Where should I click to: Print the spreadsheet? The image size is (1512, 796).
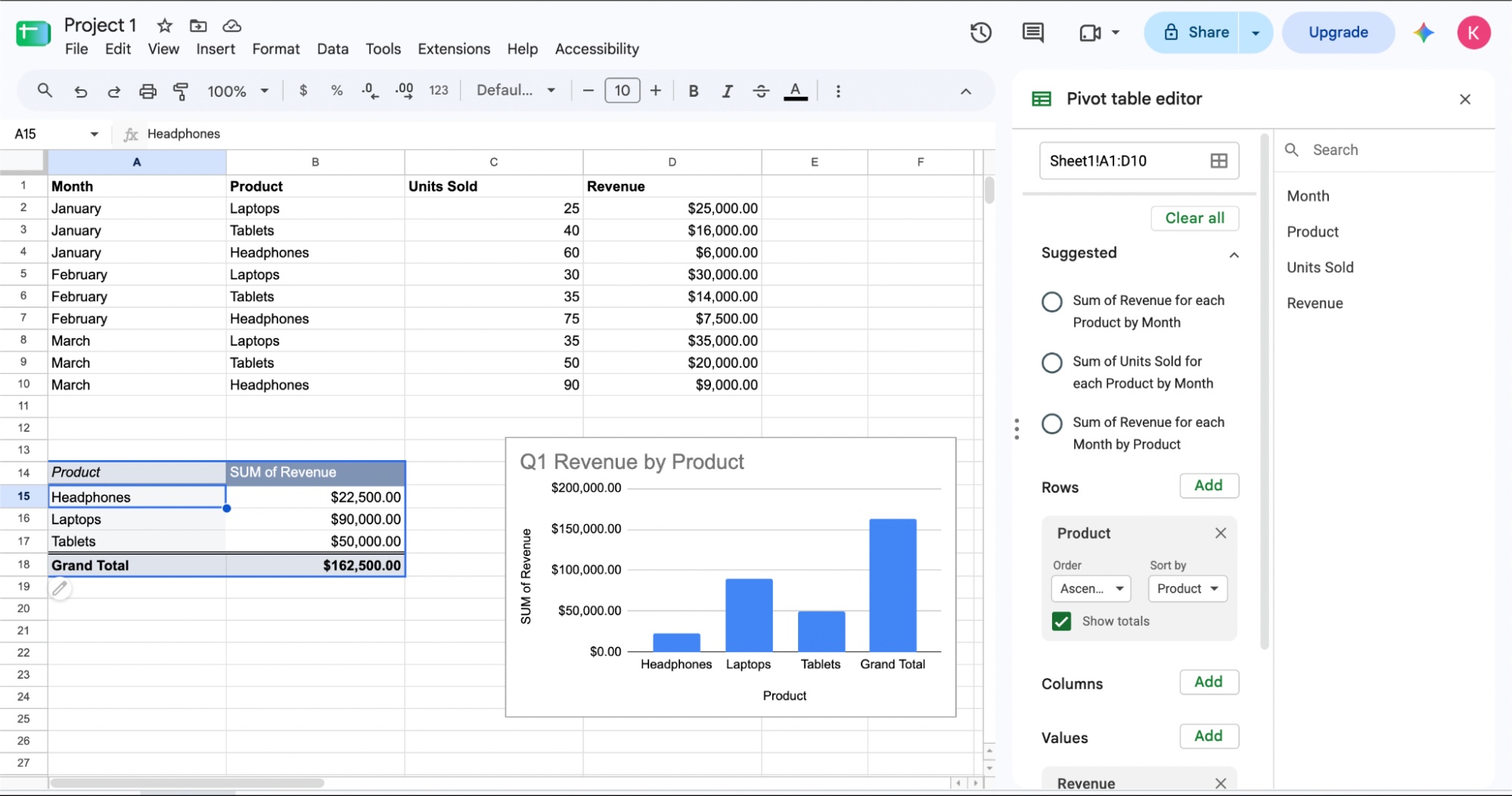coord(147,92)
